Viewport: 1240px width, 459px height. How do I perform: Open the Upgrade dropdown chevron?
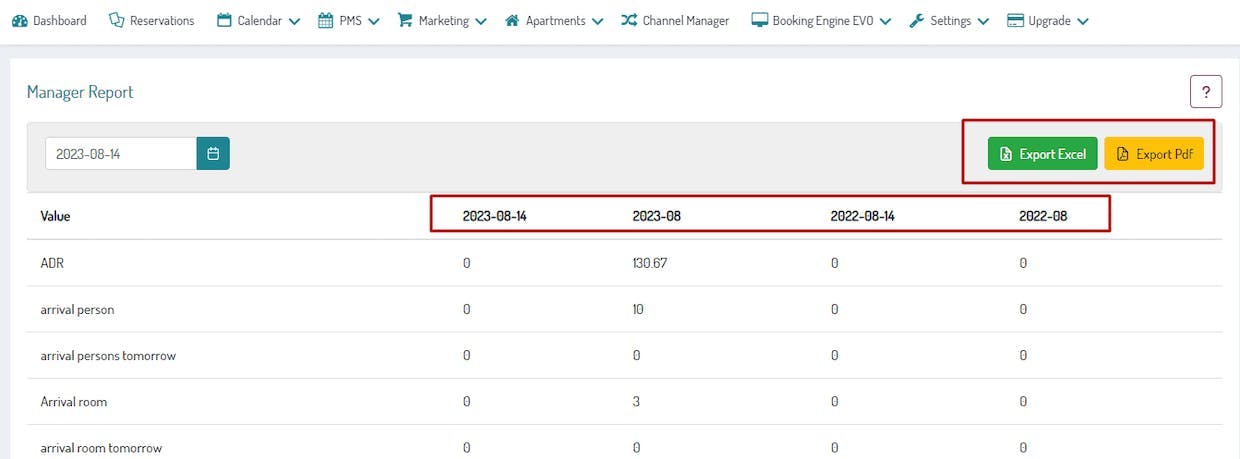coord(1083,21)
